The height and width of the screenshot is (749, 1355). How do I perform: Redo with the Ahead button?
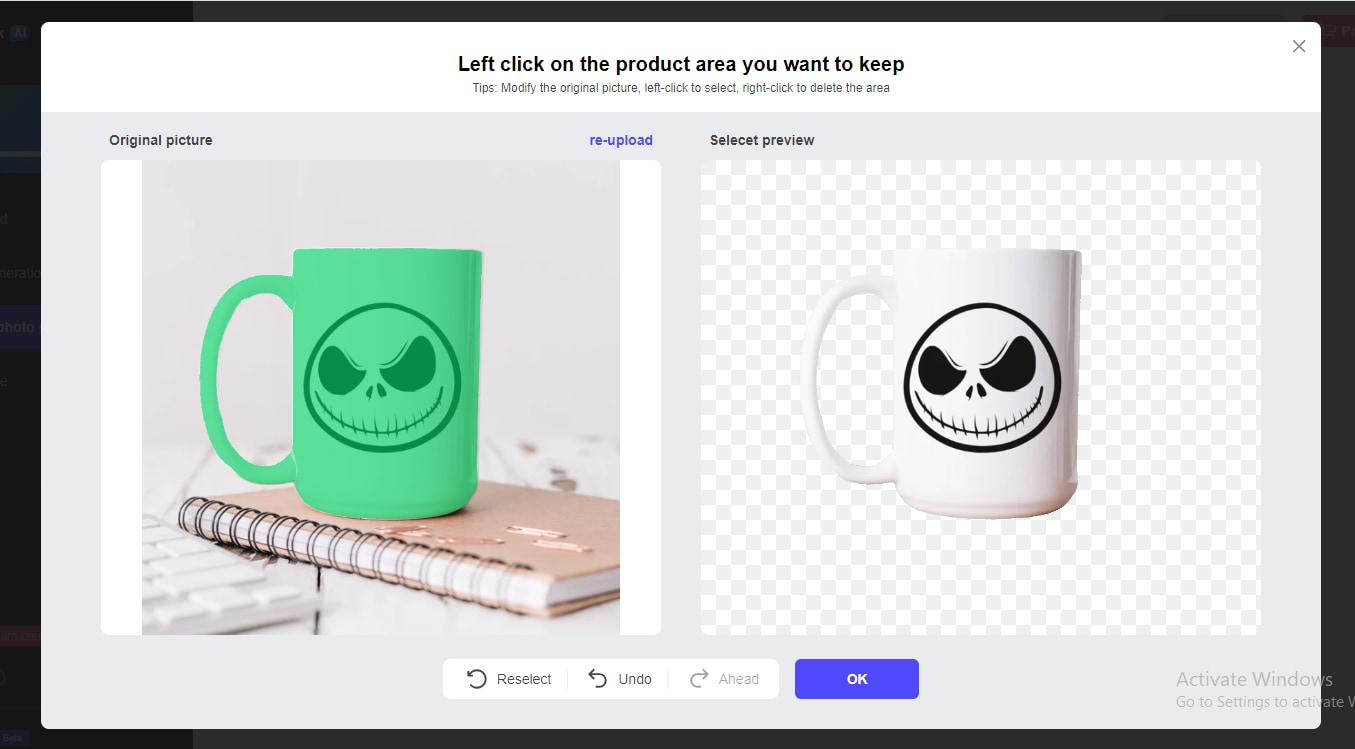click(725, 679)
